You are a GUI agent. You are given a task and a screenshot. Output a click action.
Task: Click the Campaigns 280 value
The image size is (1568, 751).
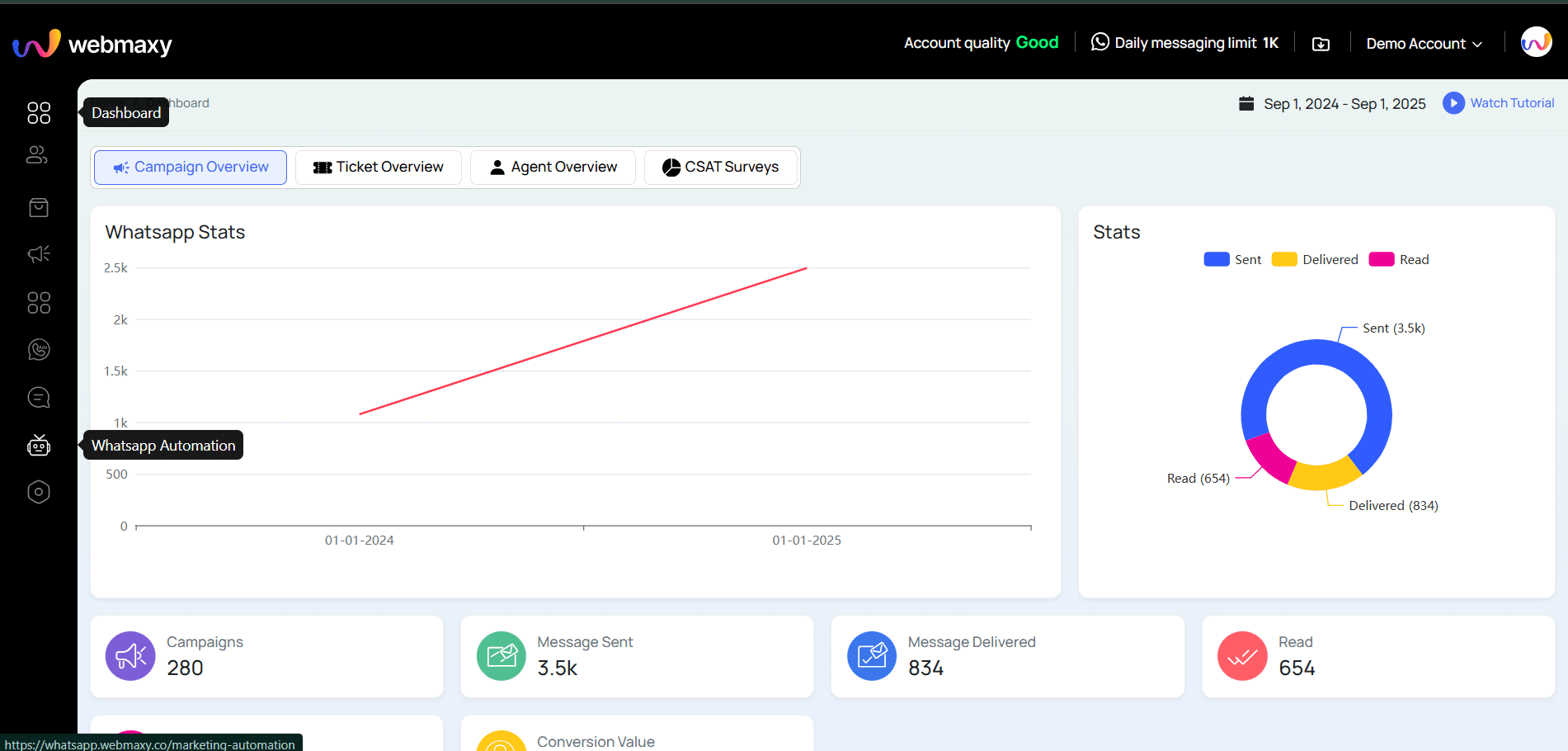pos(185,668)
